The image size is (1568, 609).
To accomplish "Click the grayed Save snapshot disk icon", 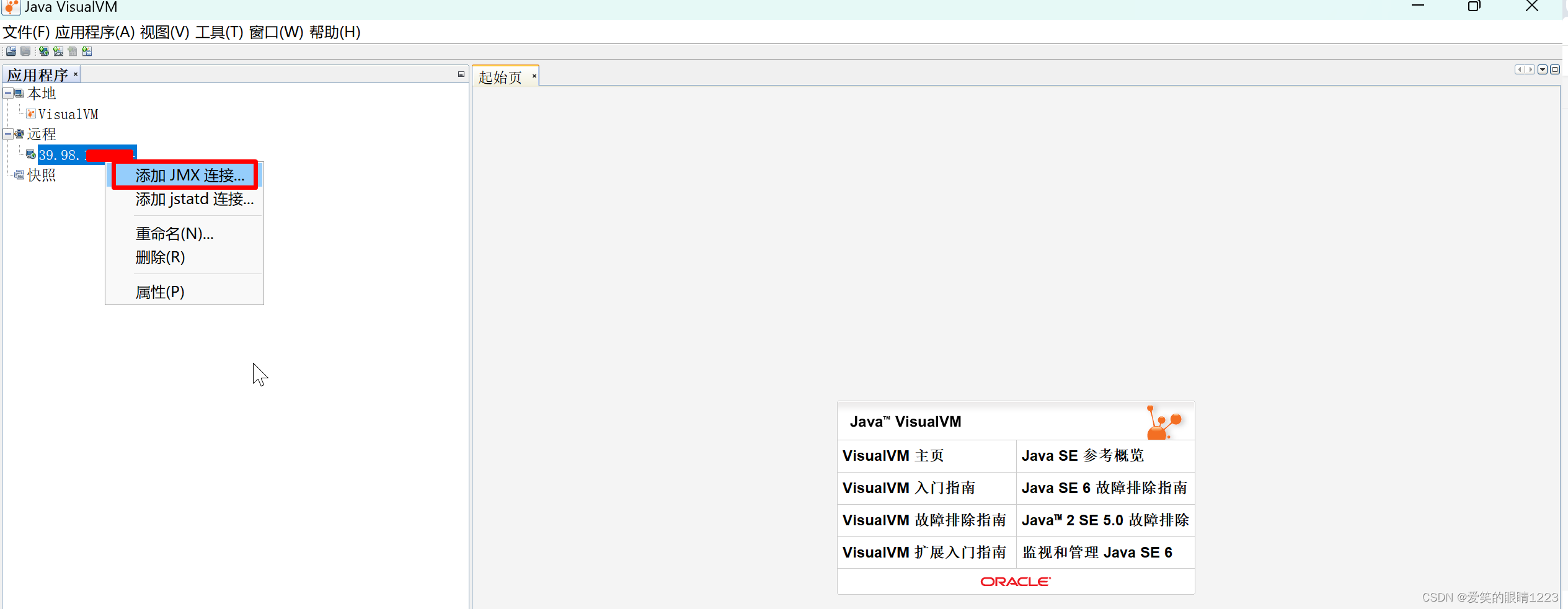I will pyautogui.click(x=25, y=51).
